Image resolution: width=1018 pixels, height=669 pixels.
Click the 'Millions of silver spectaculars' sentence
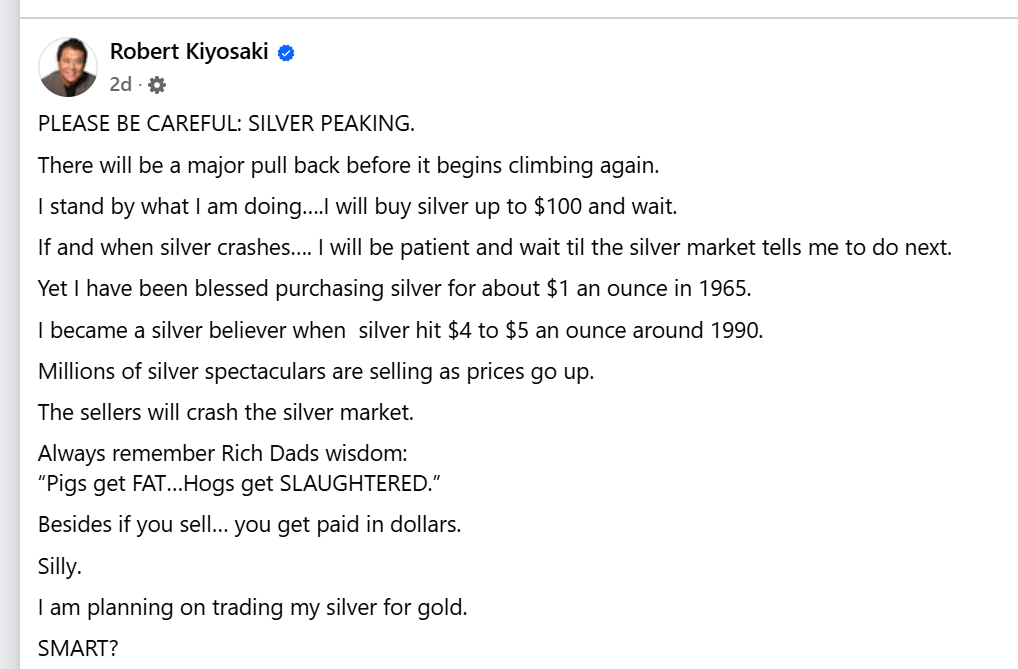(x=316, y=371)
